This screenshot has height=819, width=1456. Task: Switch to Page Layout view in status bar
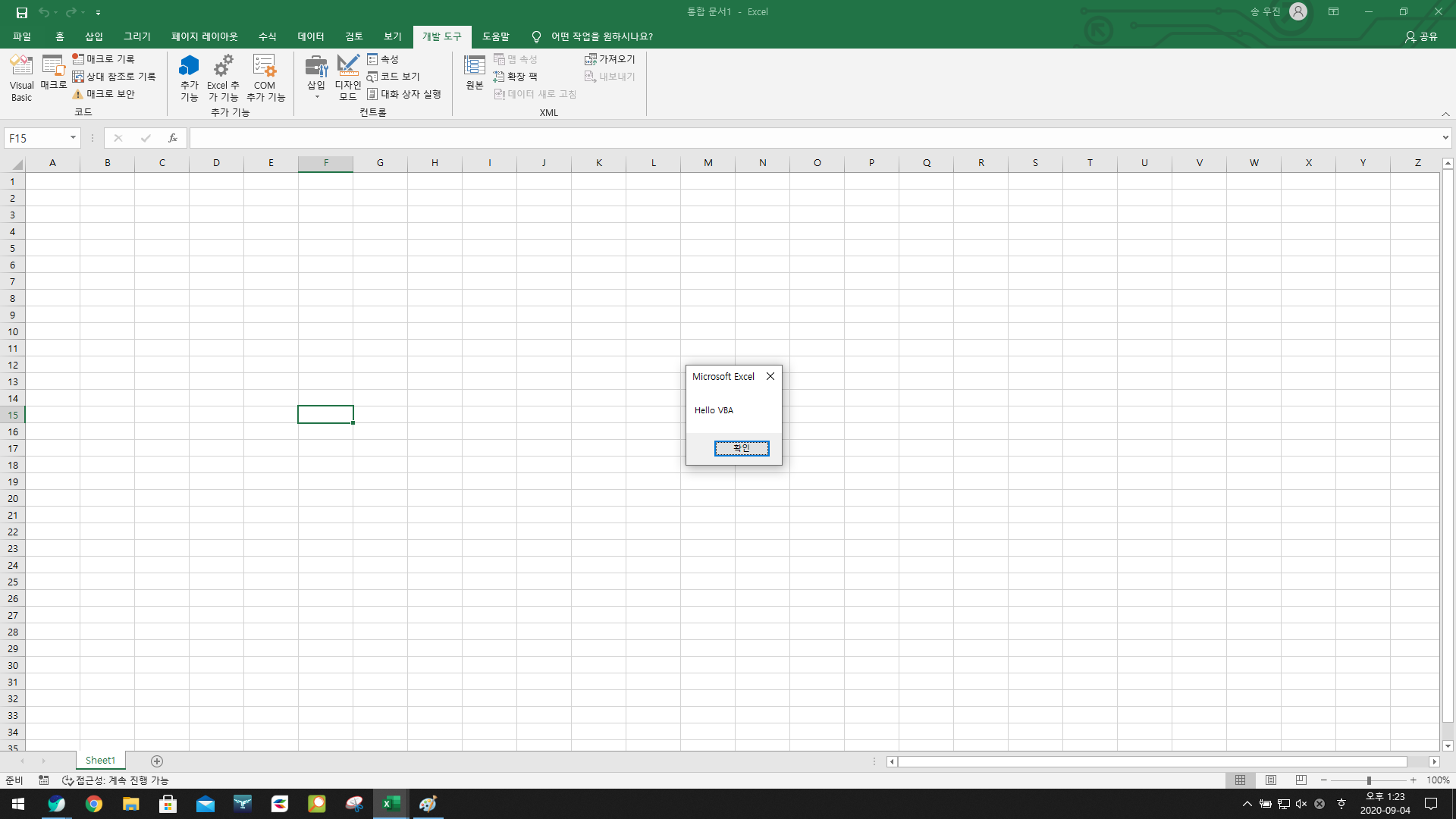point(1271,780)
